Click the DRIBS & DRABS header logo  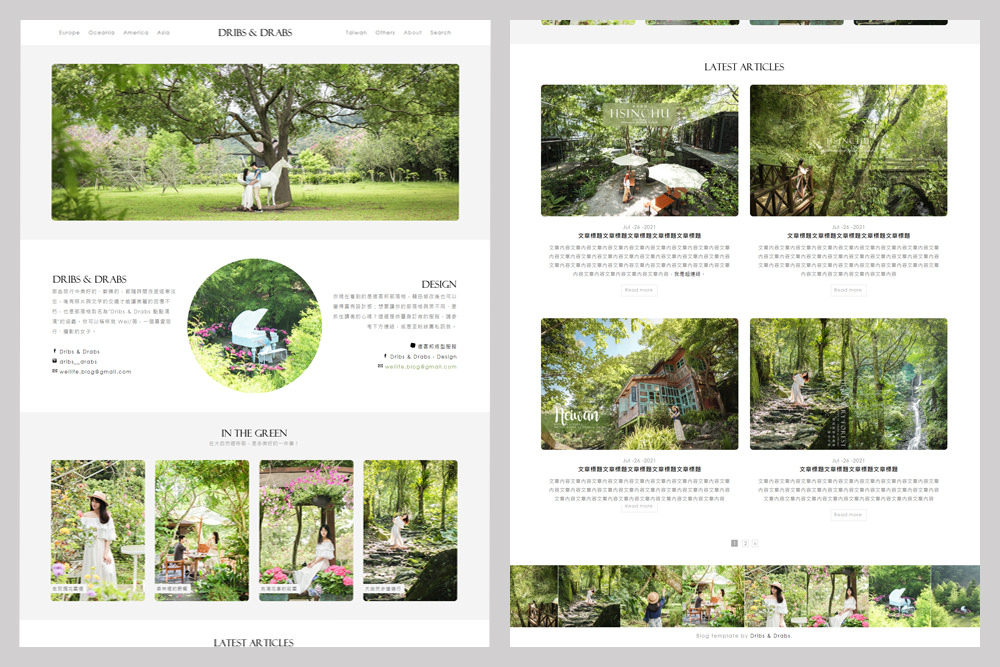click(255, 33)
